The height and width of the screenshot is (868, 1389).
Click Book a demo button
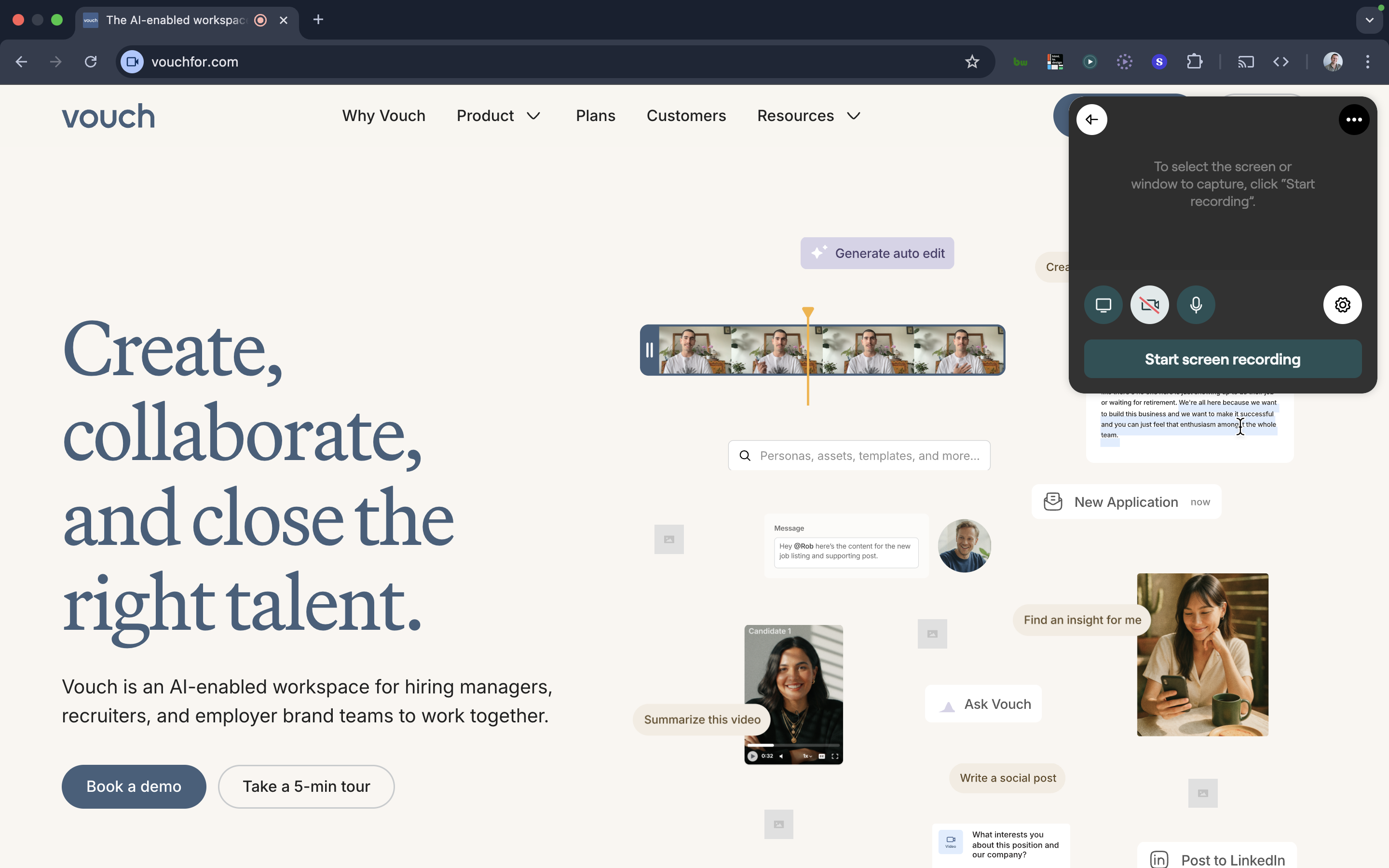point(134,786)
